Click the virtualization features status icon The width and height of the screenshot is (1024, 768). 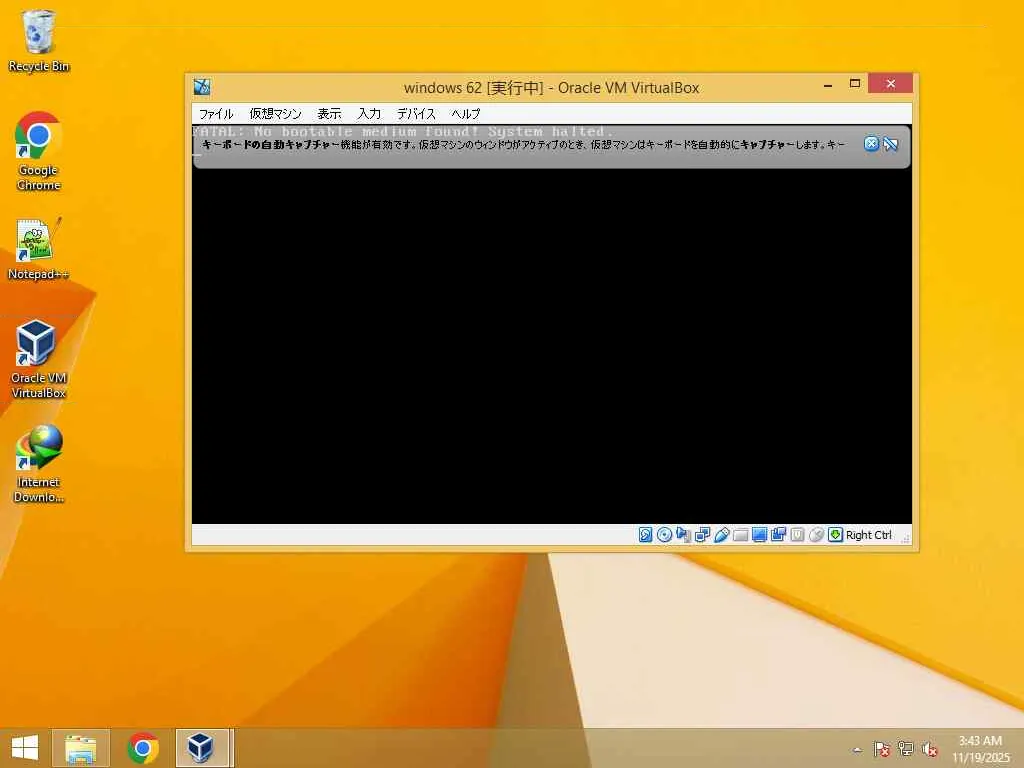[x=797, y=535]
